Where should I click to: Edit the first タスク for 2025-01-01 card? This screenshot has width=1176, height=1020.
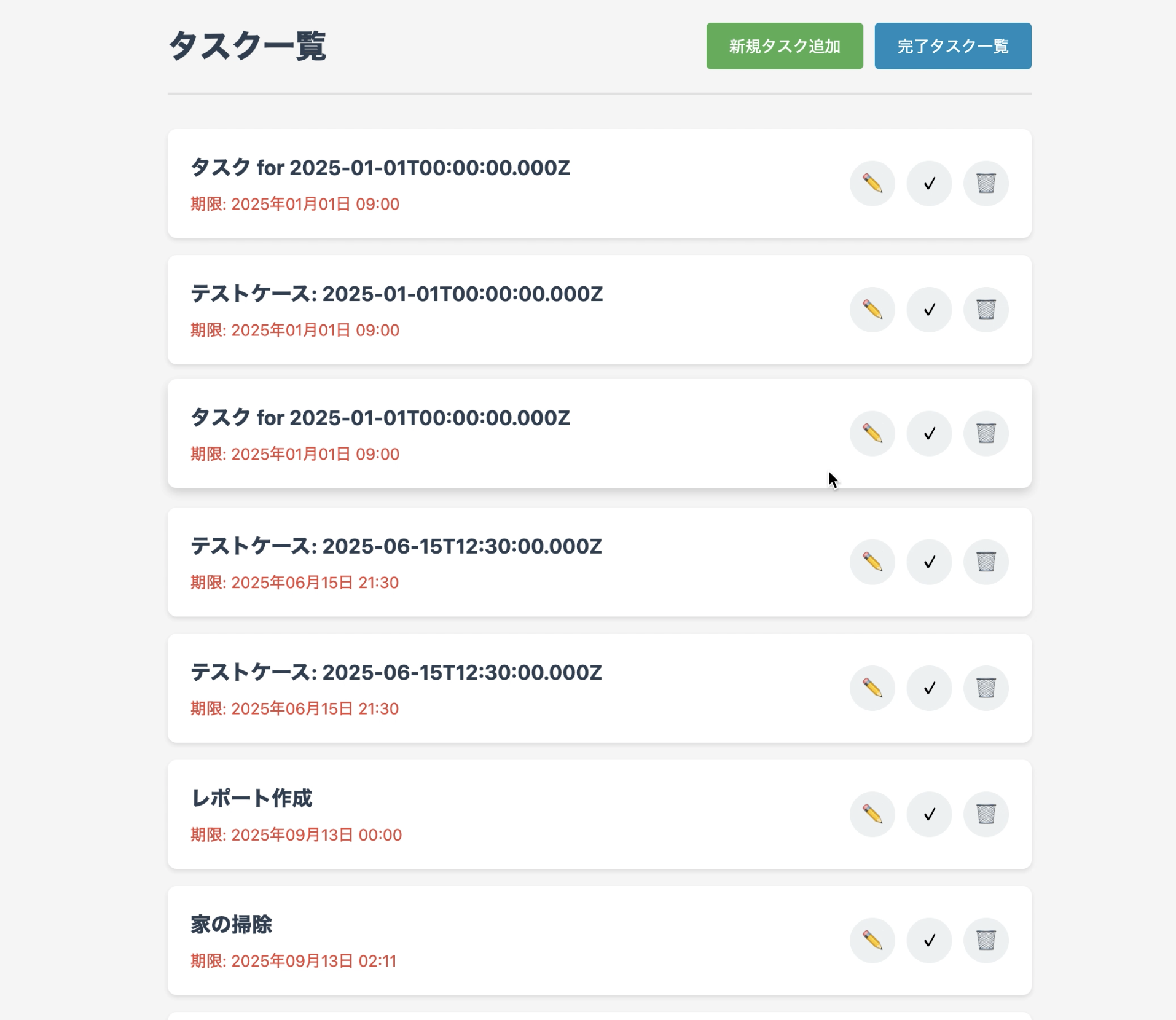click(872, 184)
